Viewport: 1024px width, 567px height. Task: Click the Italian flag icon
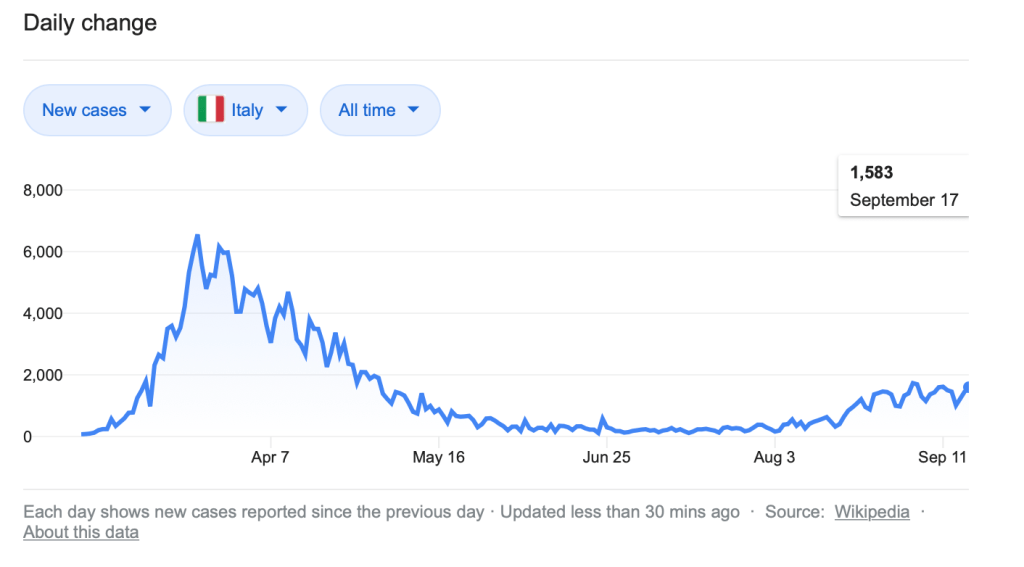click(x=210, y=110)
